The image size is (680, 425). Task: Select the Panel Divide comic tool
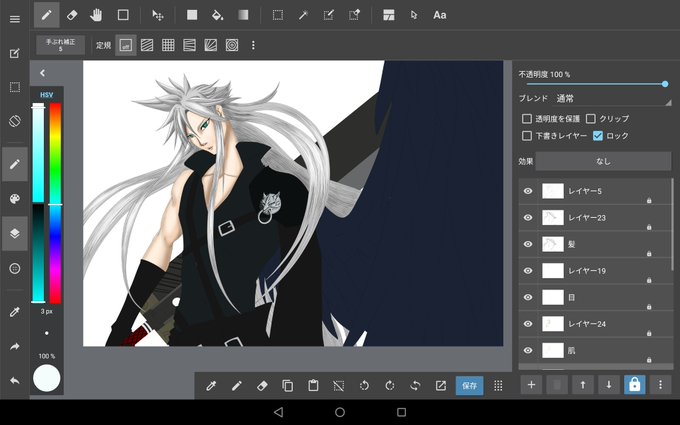(x=389, y=15)
